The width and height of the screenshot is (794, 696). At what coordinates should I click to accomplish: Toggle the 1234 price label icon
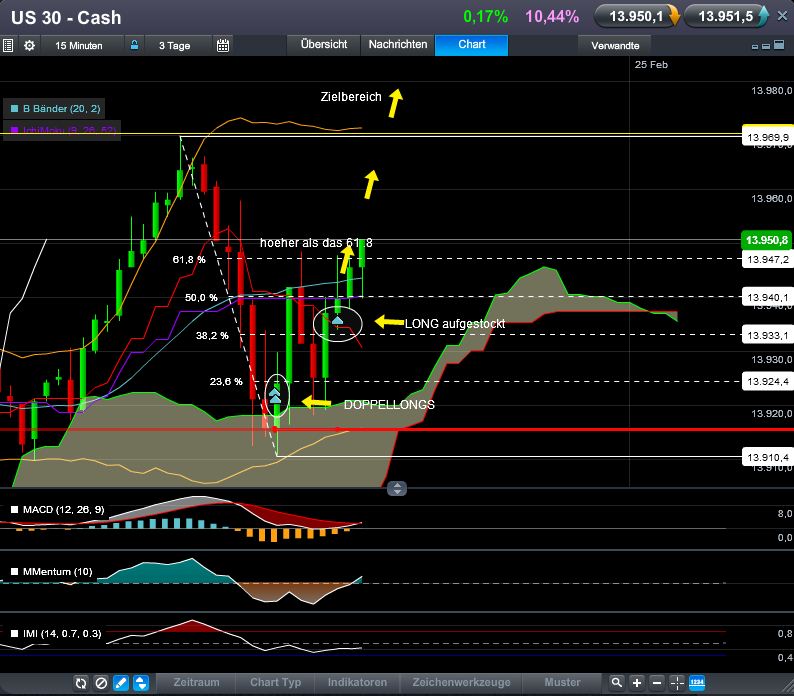click(x=697, y=683)
